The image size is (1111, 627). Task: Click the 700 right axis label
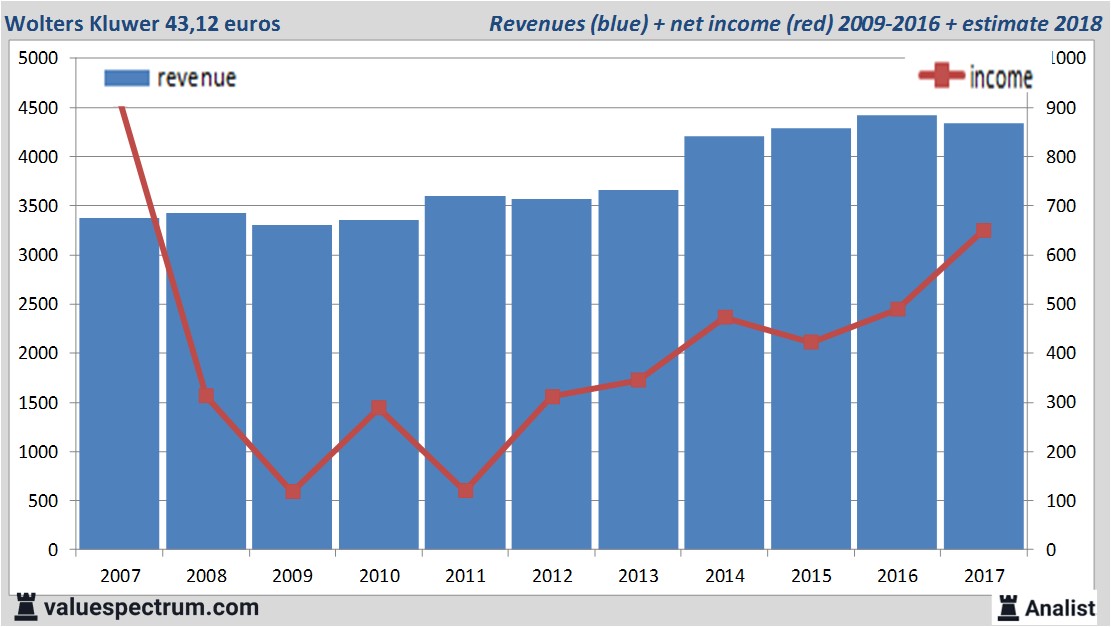[1061, 206]
